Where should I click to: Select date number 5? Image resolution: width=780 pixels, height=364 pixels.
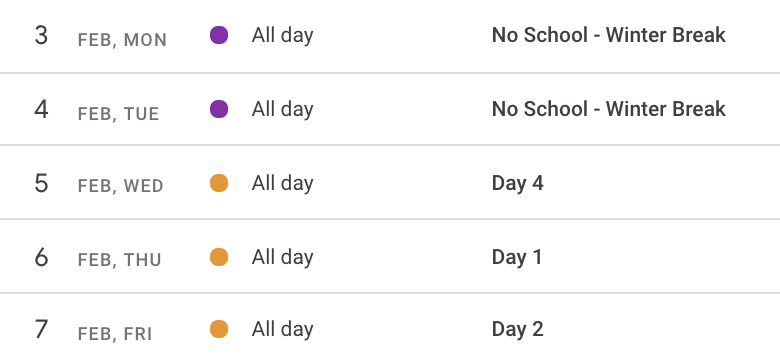pyautogui.click(x=41, y=183)
